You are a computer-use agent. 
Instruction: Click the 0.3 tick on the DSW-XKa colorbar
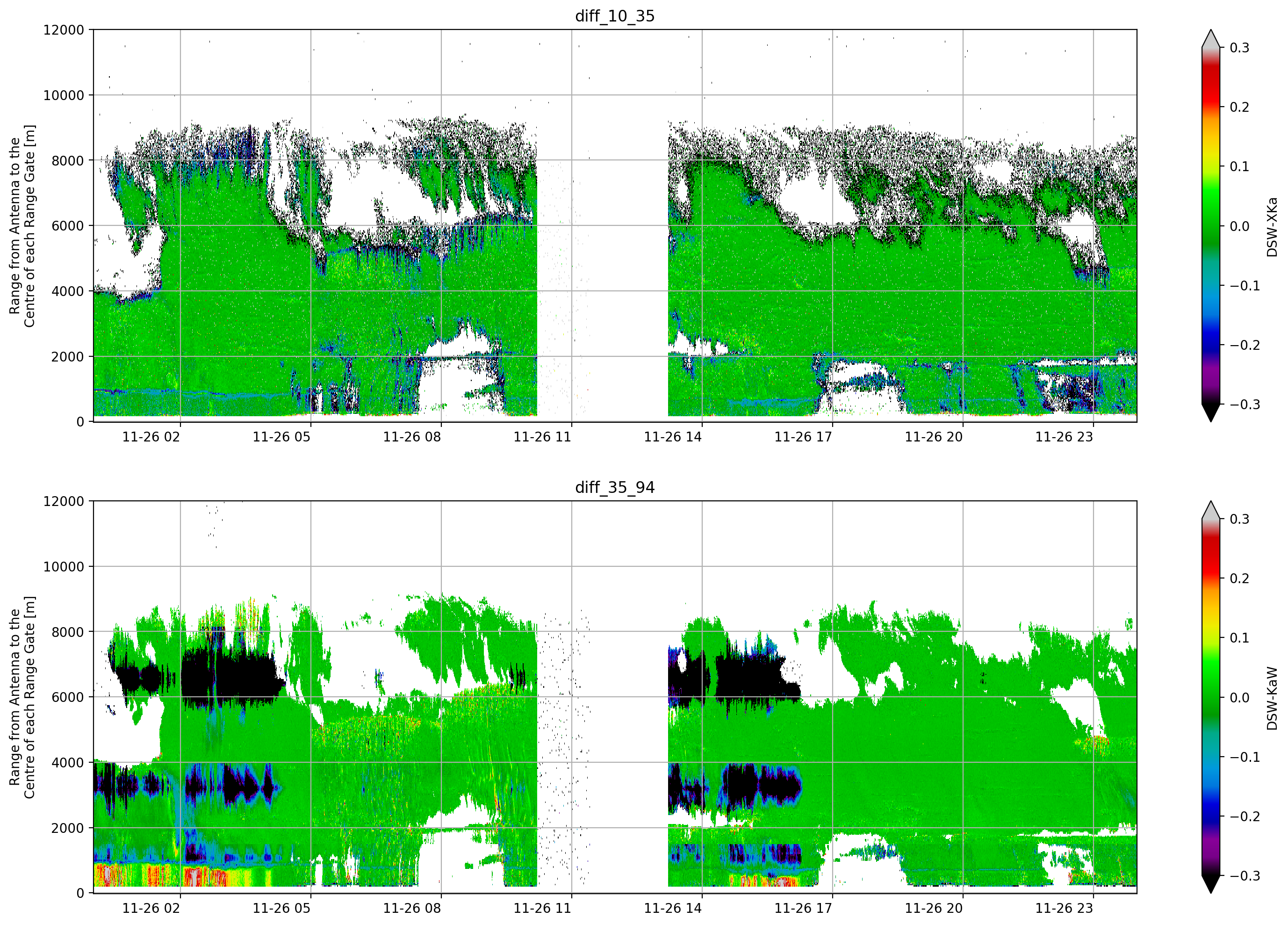(1239, 48)
